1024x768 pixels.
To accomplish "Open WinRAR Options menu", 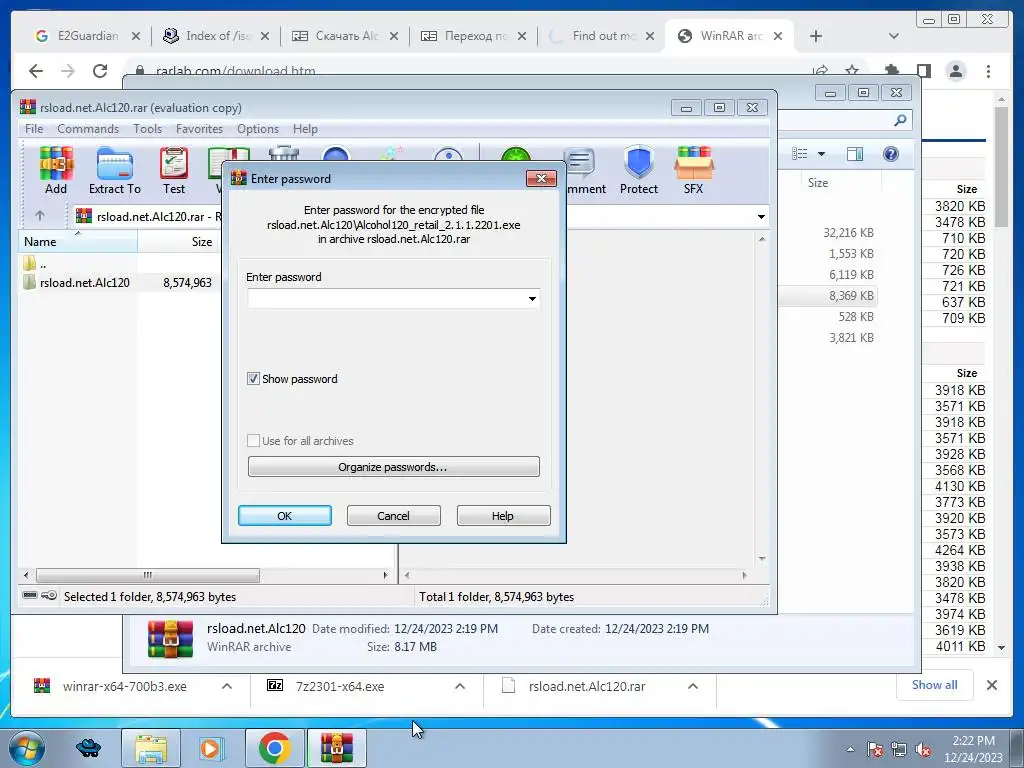I will coord(258,129).
